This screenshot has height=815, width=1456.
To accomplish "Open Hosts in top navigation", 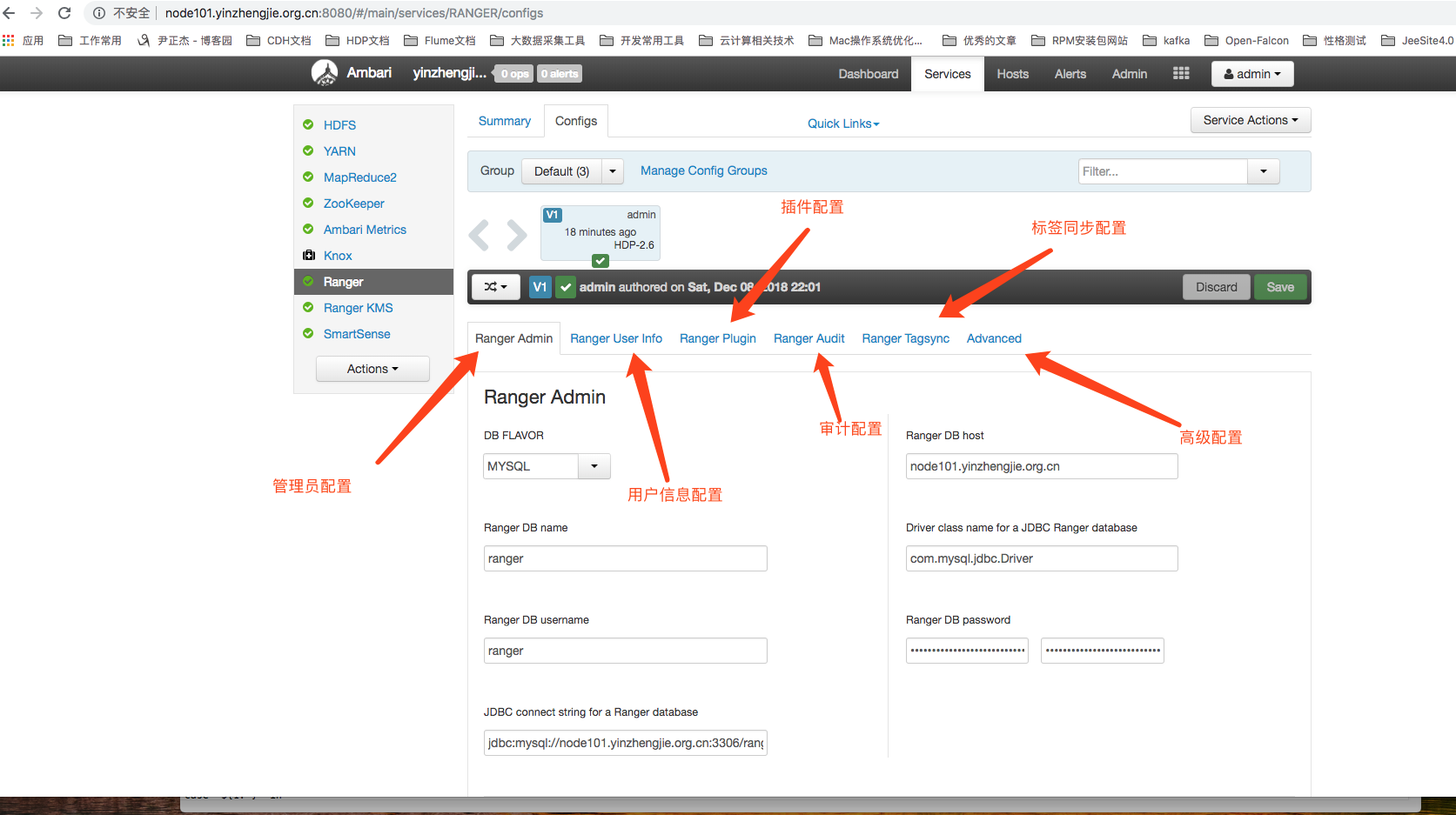I will pos(1013,74).
